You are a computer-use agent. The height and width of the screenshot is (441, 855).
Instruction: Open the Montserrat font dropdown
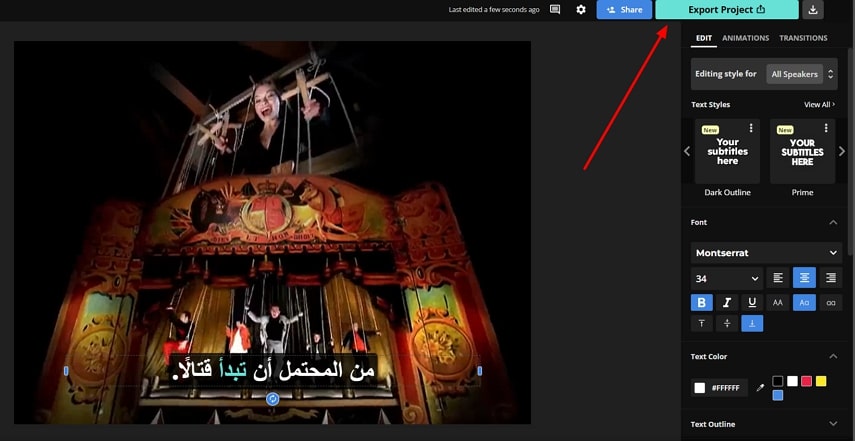766,253
